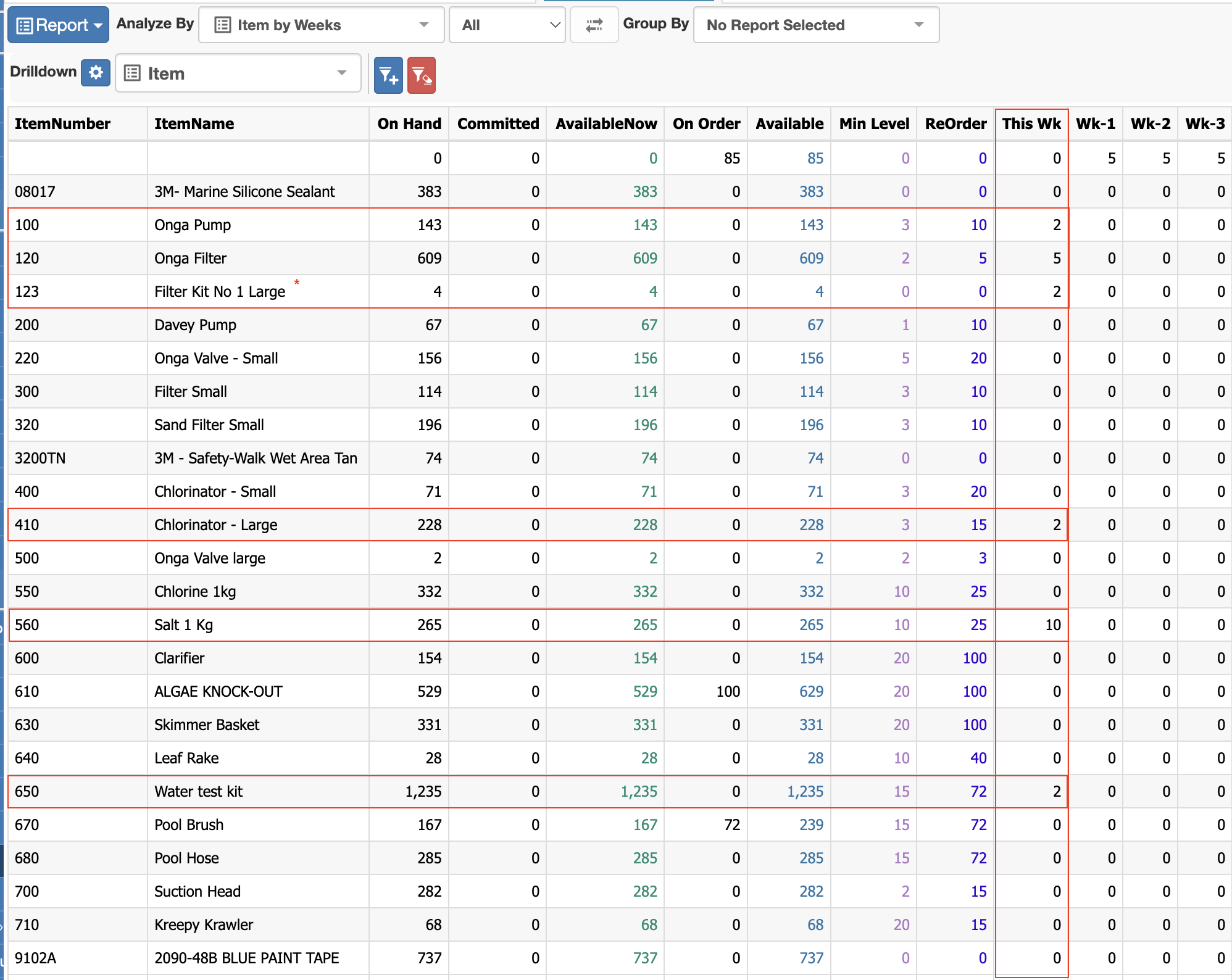
Task: Click the Skimmer Basket item name
Action: click(x=207, y=725)
